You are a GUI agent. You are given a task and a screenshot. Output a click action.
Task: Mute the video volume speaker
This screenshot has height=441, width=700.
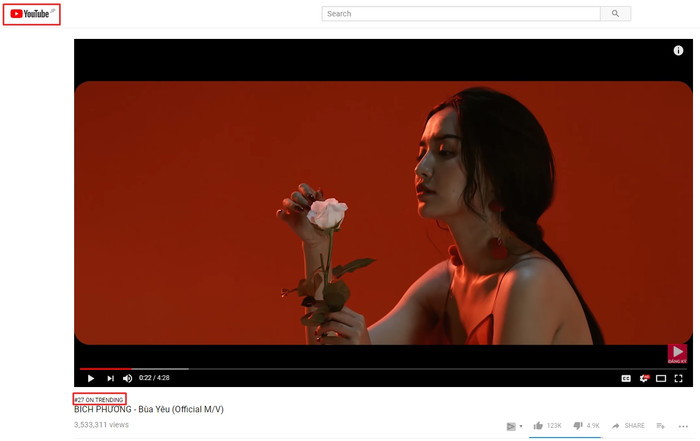point(128,379)
